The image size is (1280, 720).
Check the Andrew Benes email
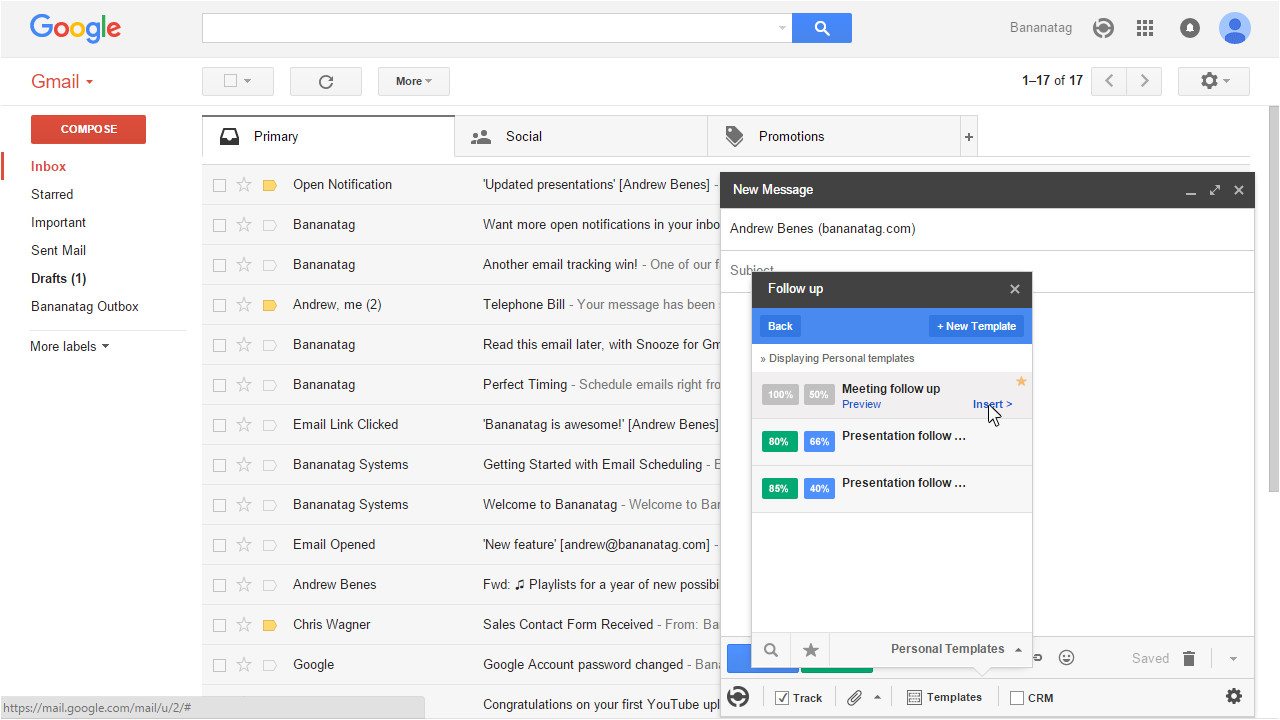click(x=220, y=585)
